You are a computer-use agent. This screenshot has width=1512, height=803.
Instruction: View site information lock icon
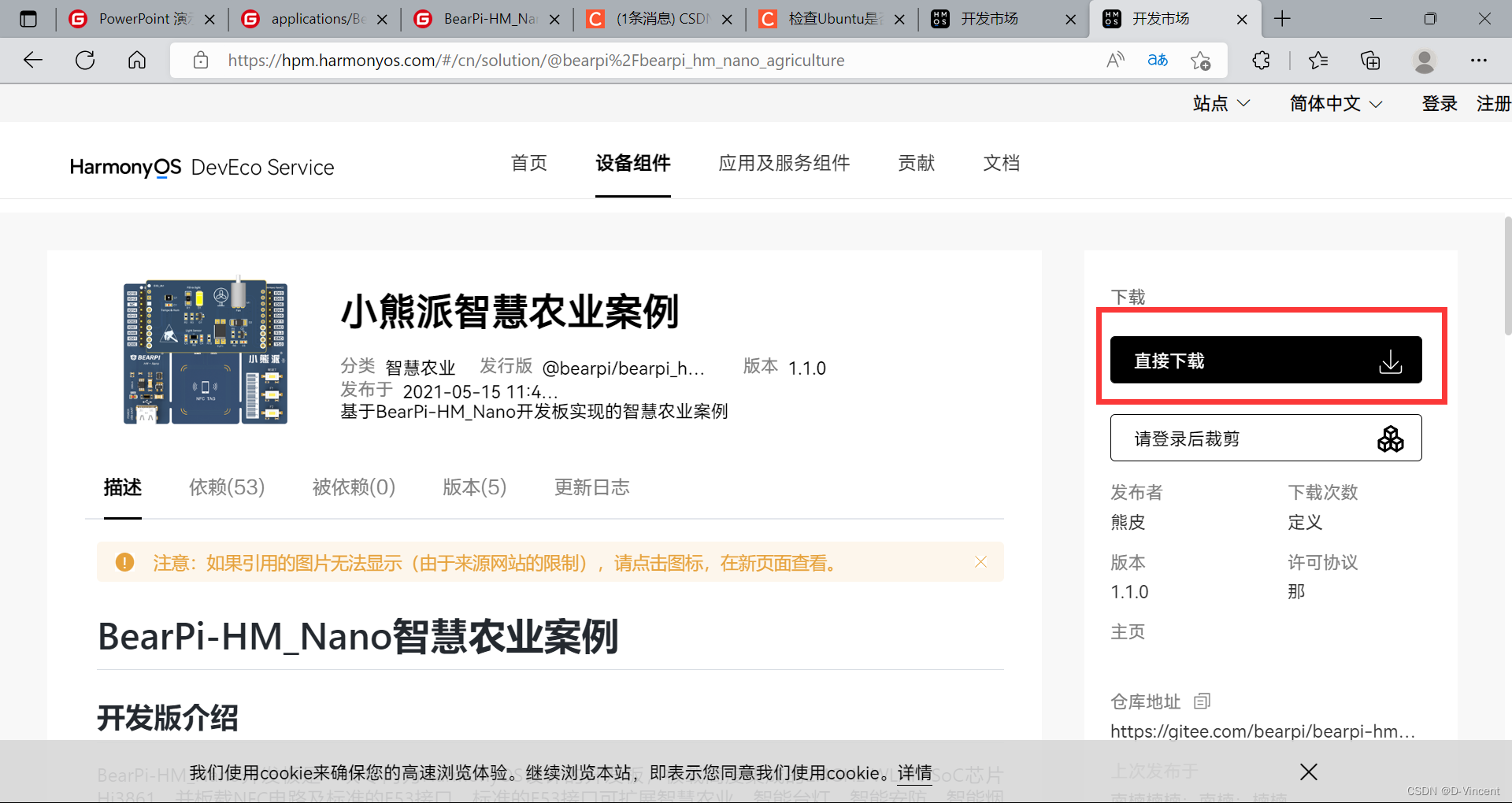click(201, 60)
